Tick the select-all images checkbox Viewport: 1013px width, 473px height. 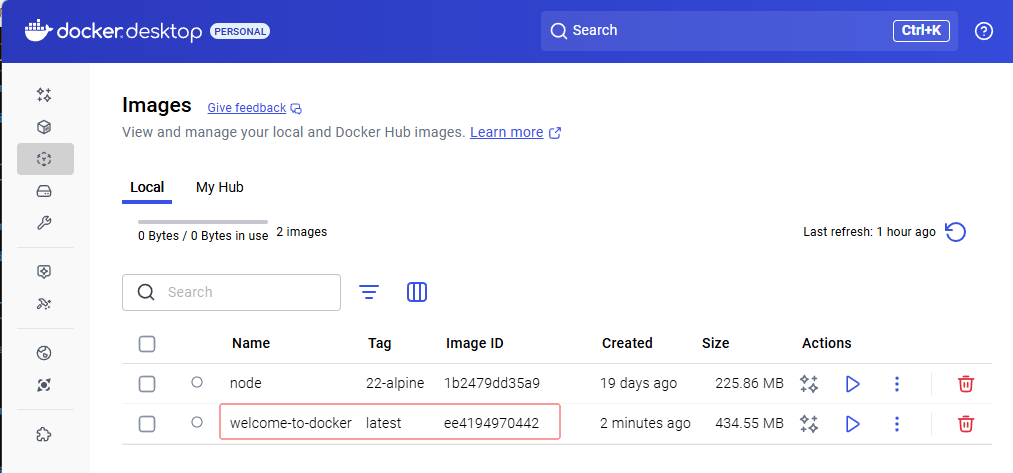pos(147,344)
